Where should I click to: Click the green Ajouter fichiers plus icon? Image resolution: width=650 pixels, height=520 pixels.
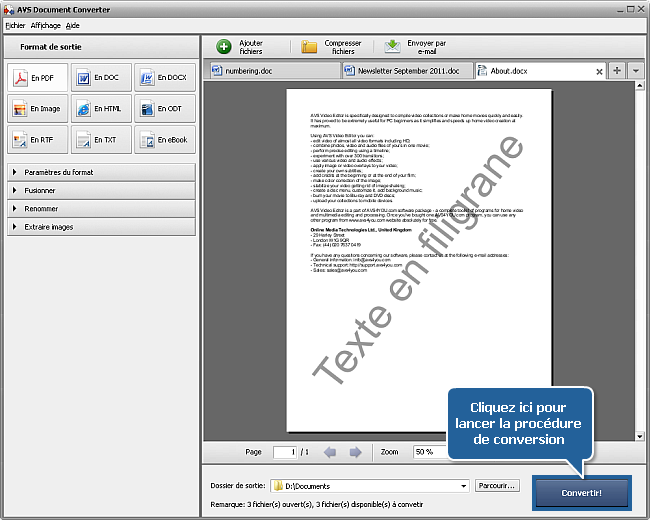[224, 47]
